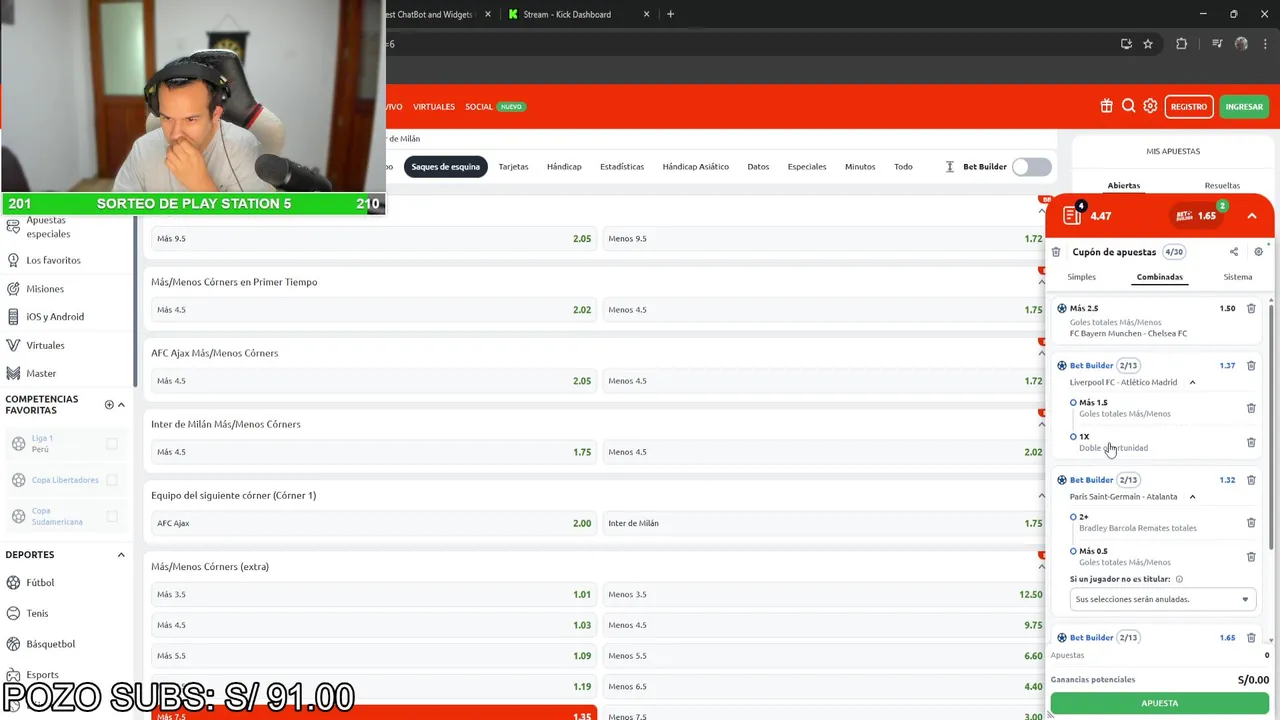The image size is (1280, 720).
Task: Click the INGRESAR button
Action: tap(1244, 106)
